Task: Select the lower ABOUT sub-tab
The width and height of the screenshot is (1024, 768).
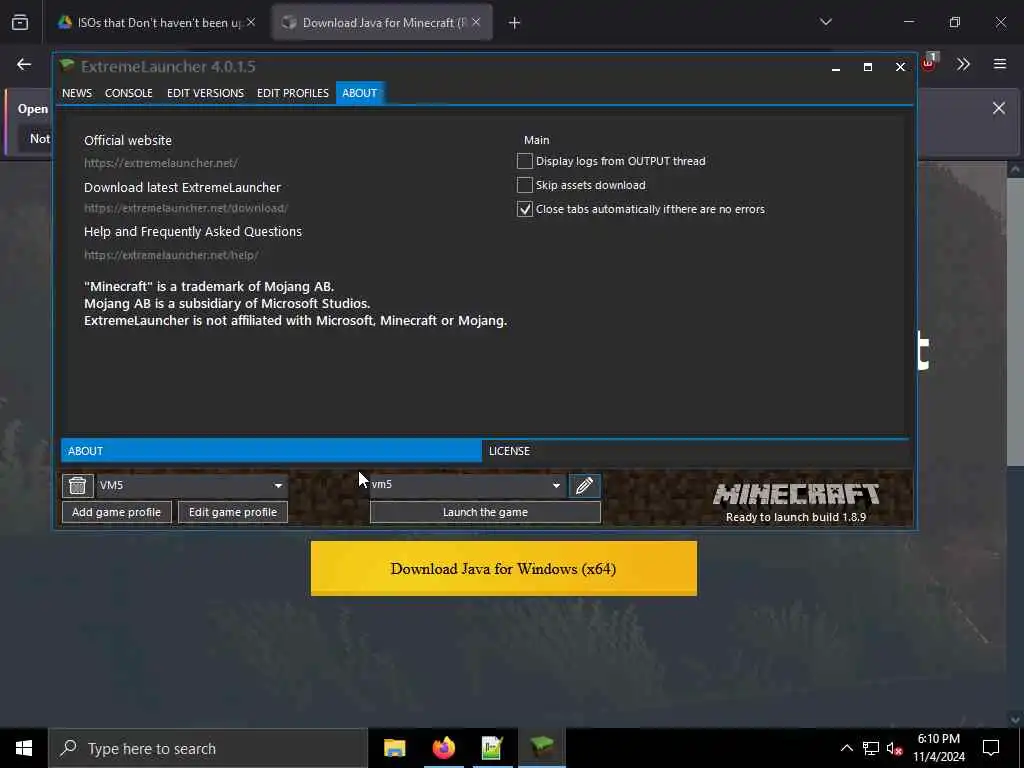Action: click(272, 451)
